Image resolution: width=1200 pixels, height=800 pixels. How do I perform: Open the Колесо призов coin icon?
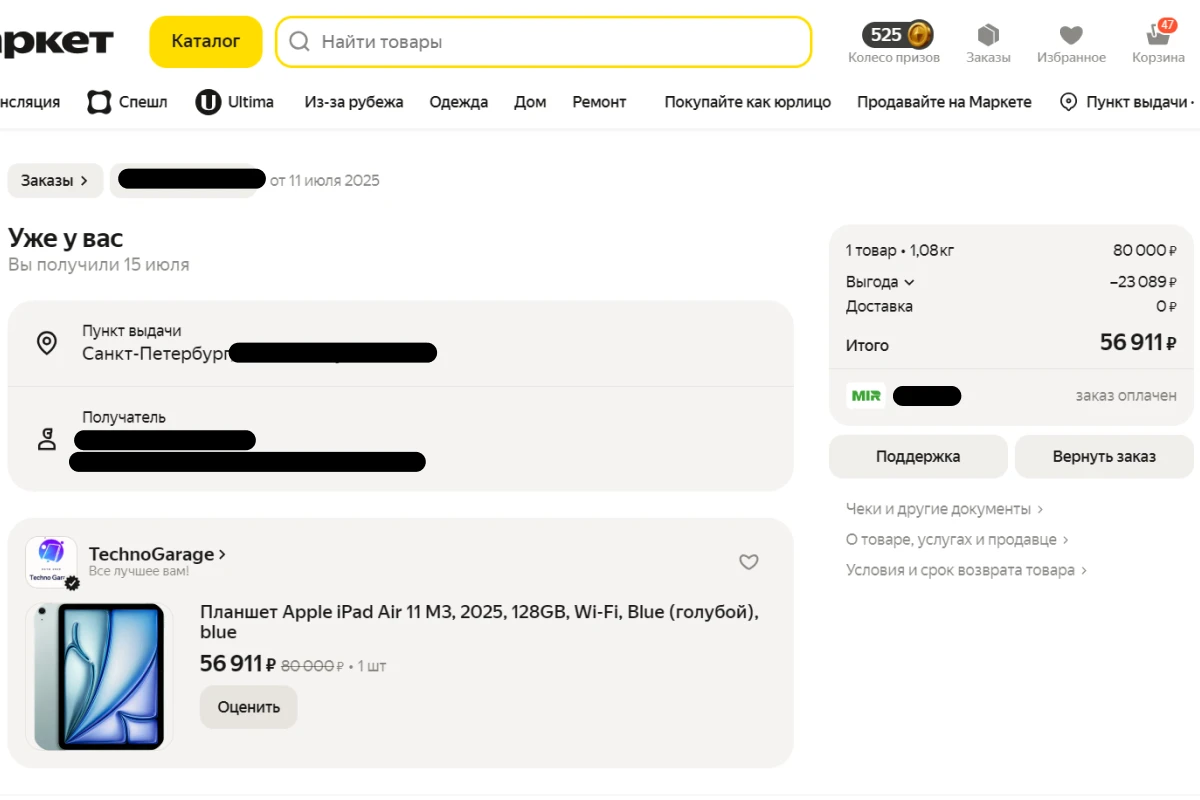920,35
